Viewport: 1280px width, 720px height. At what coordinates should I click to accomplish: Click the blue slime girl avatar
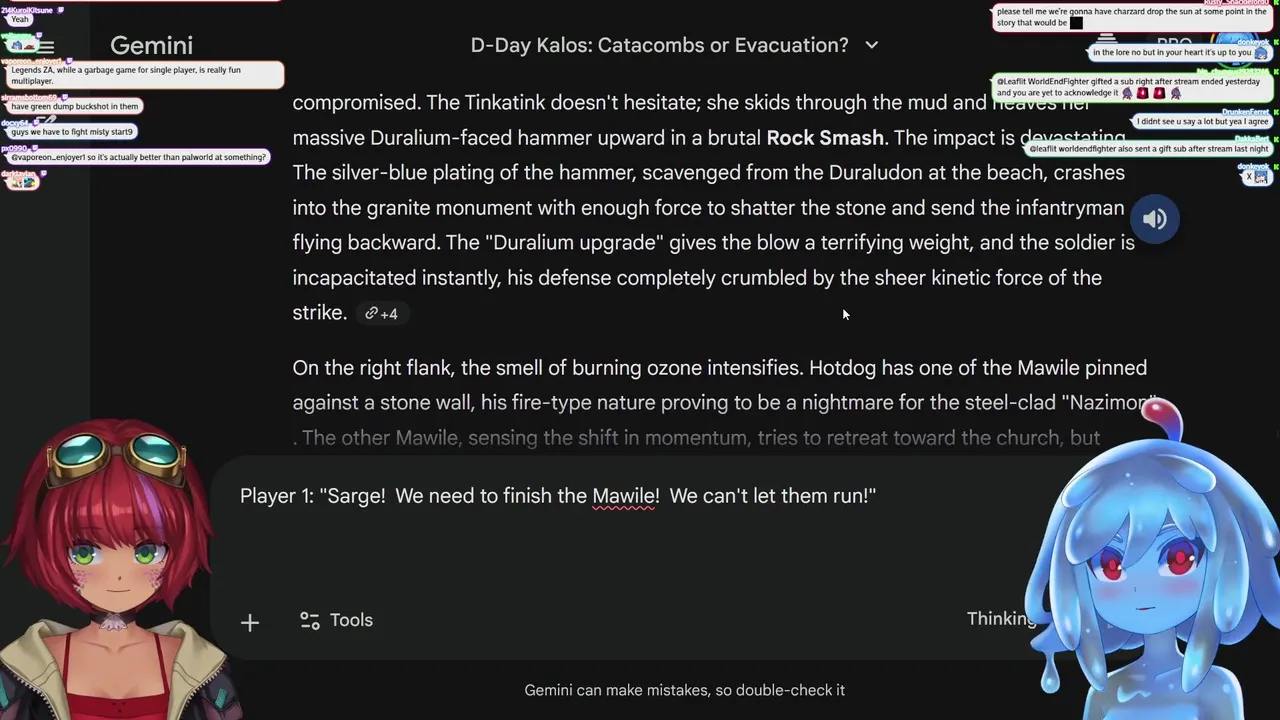point(1150,560)
